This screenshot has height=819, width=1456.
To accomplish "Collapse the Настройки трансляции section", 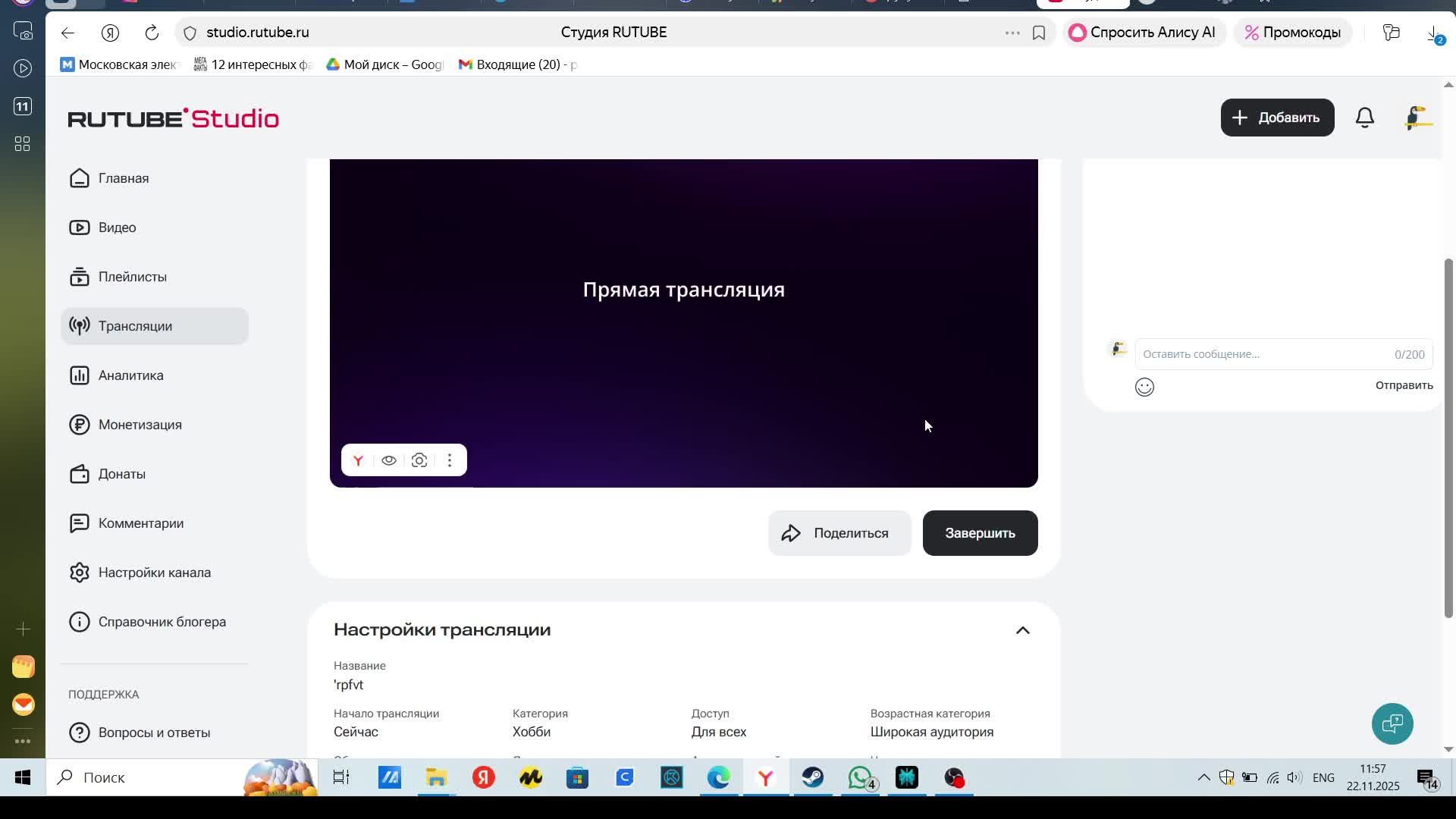I will (1022, 630).
